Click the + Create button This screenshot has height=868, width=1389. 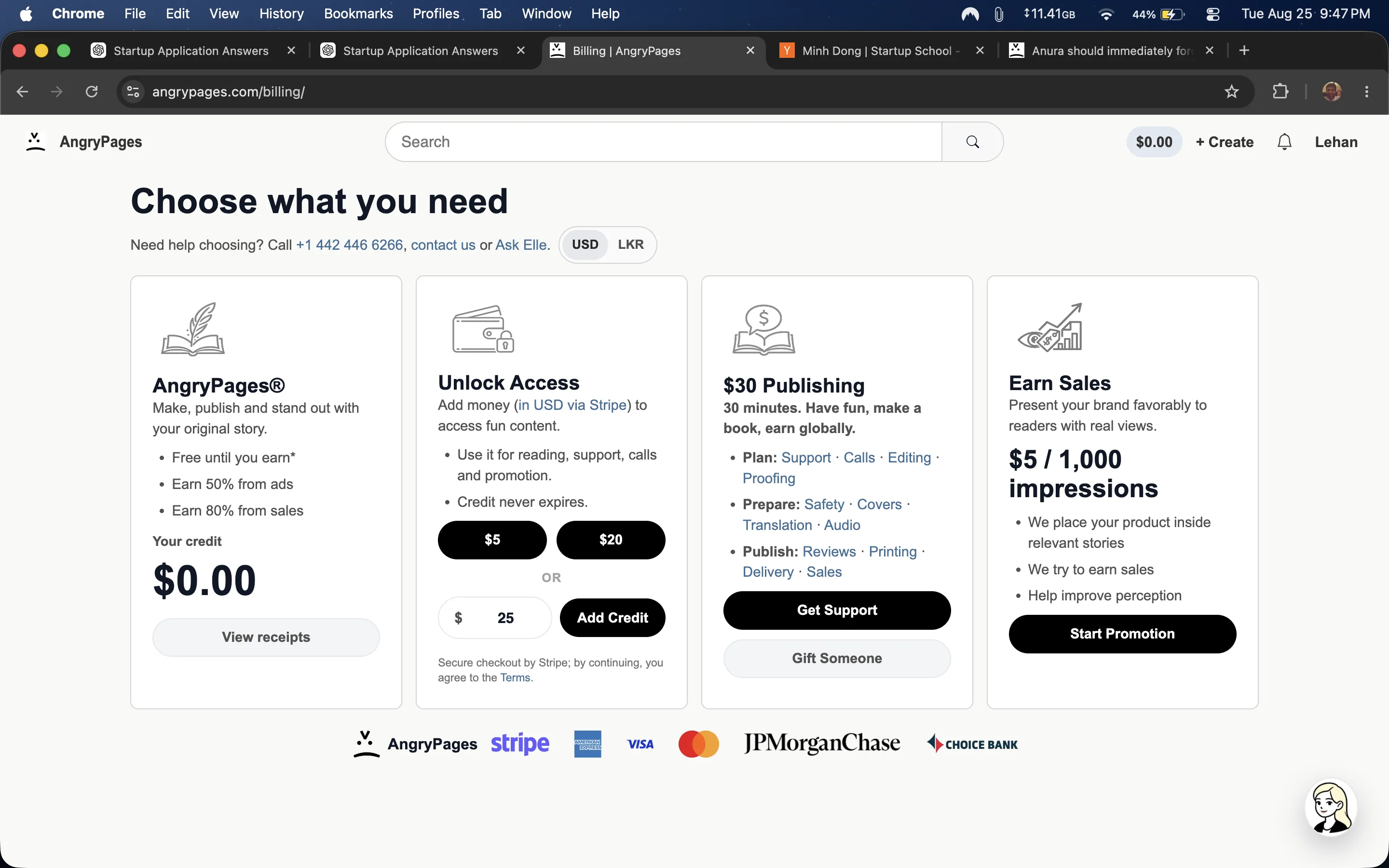click(1224, 142)
